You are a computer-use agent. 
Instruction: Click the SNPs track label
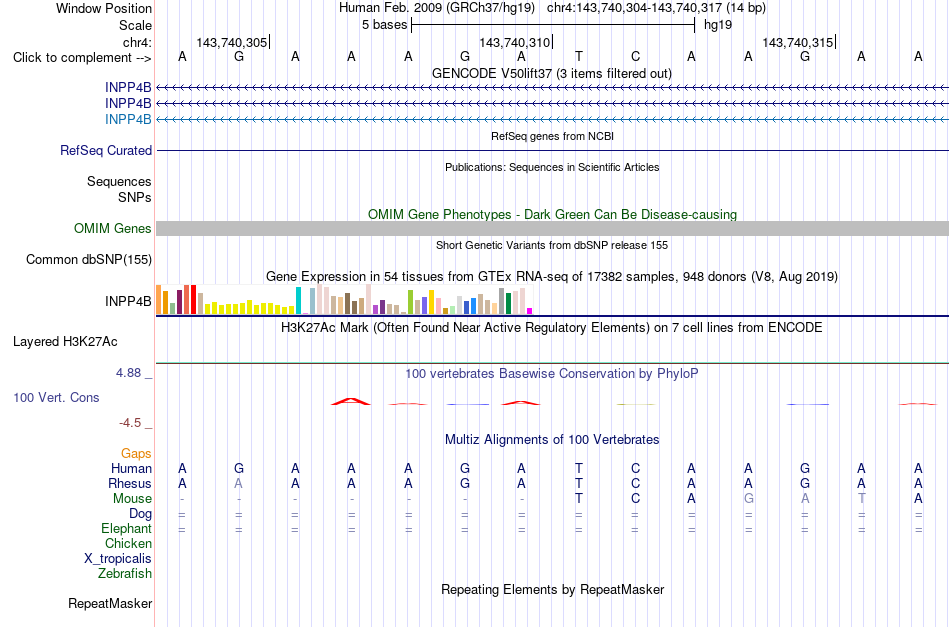(135, 197)
